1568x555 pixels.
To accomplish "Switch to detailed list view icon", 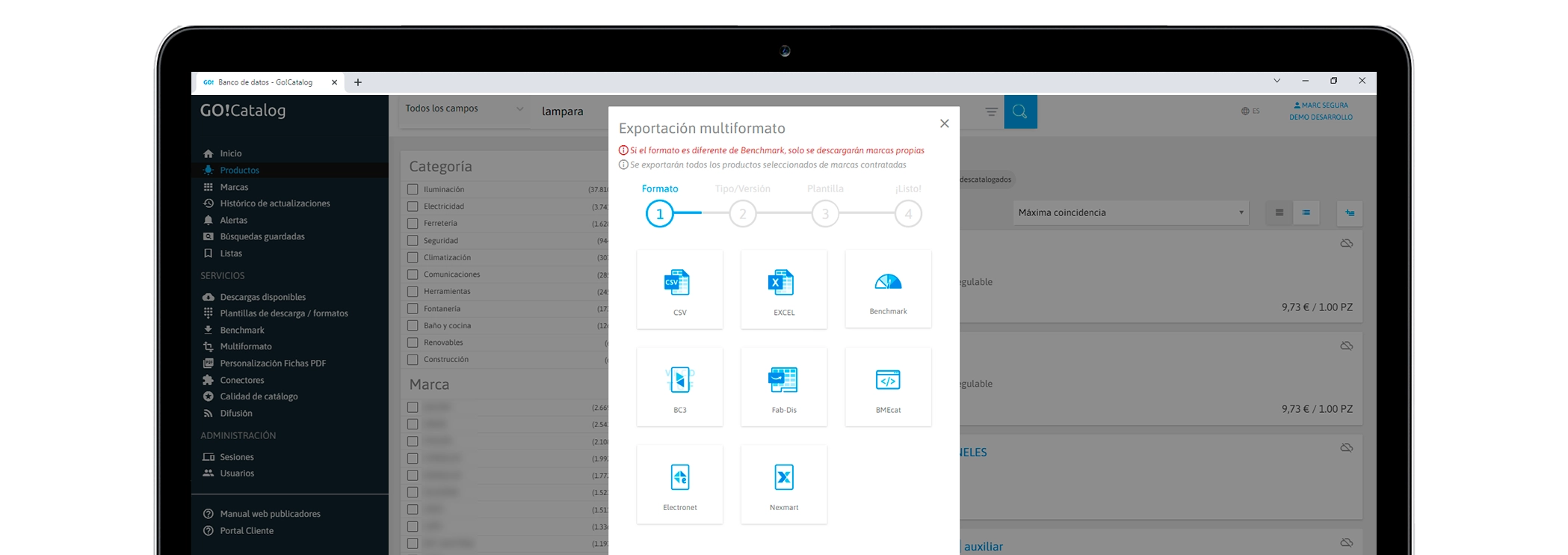I will click(1306, 212).
